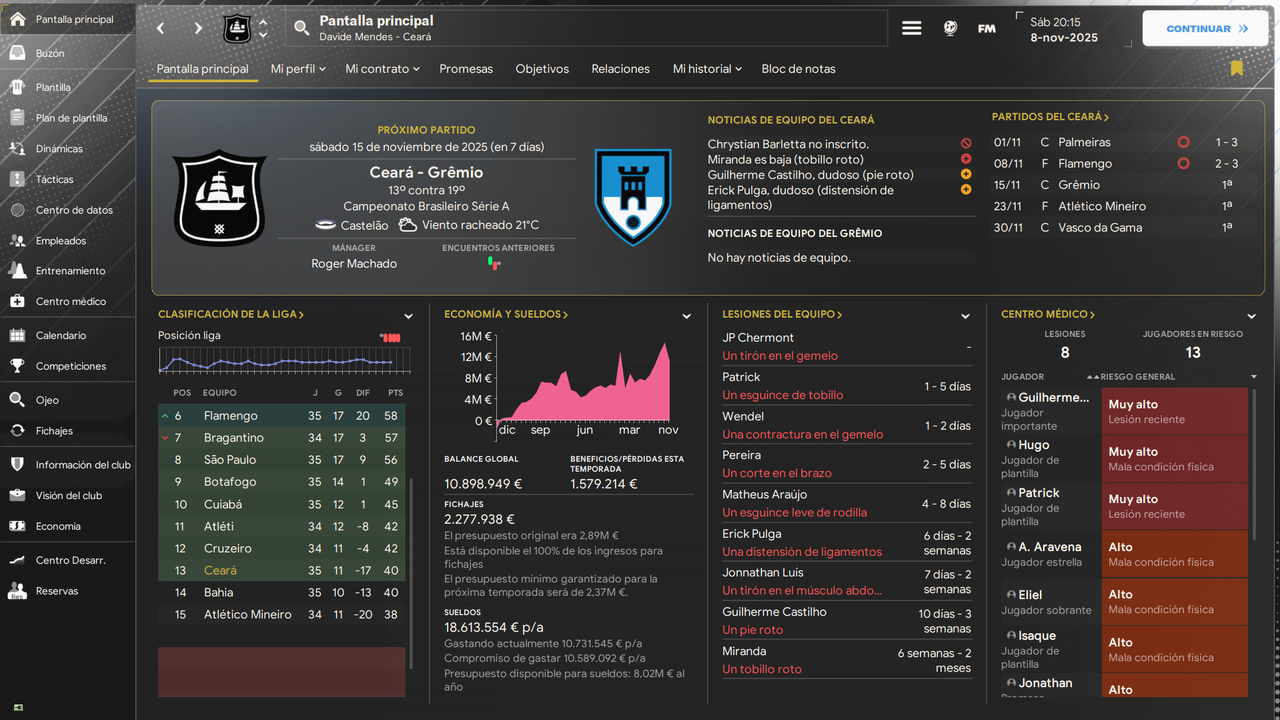Viewport: 1280px width, 720px height.
Task: Go forward with the right arrow
Action: point(198,29)
